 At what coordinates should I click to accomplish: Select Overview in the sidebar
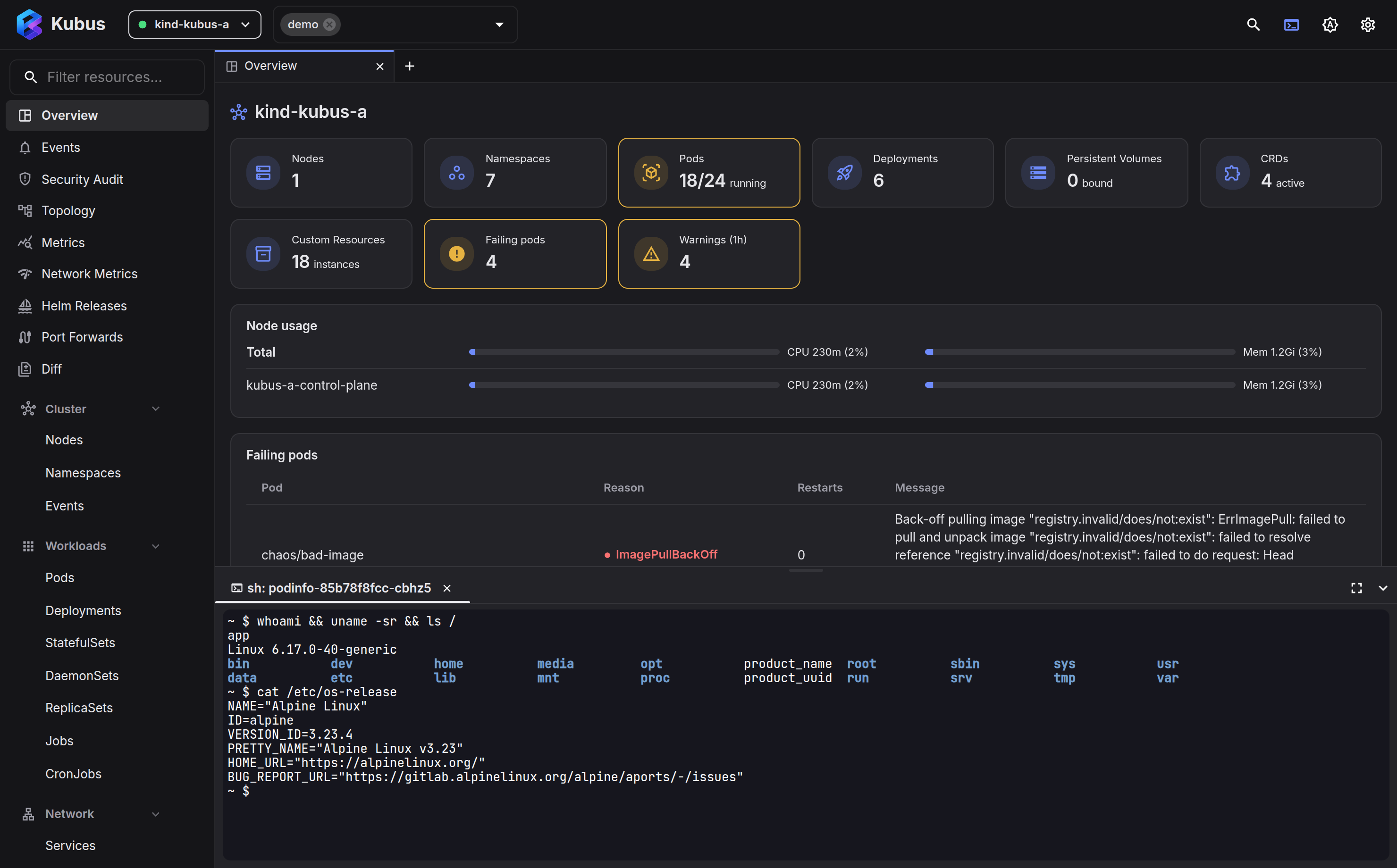point(108,116)
